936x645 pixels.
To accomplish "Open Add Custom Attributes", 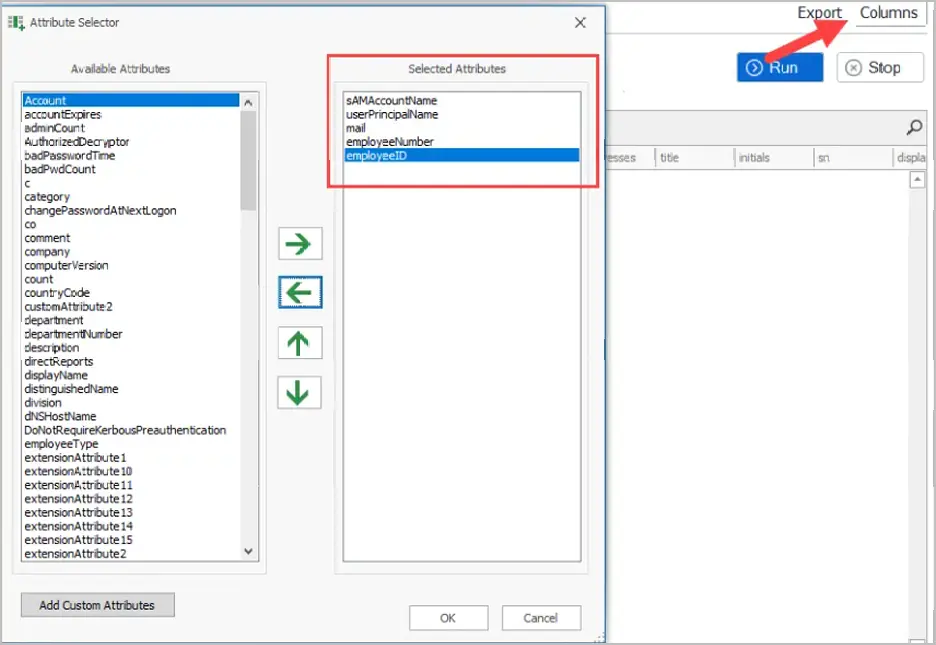I will click(97, 605).
